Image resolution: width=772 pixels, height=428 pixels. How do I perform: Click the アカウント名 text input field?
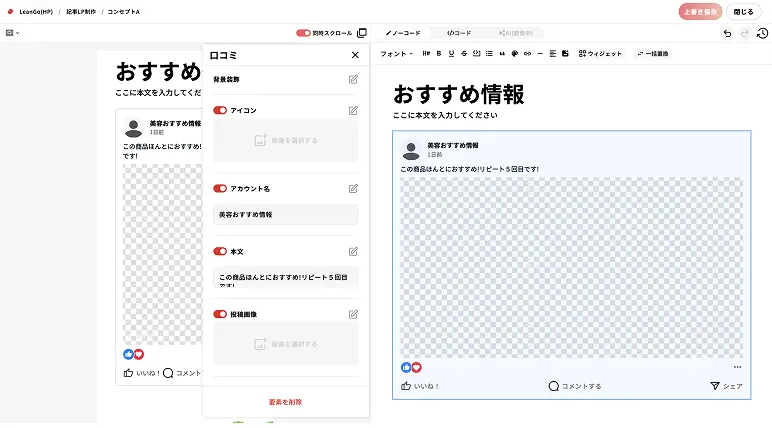(286, 215)
